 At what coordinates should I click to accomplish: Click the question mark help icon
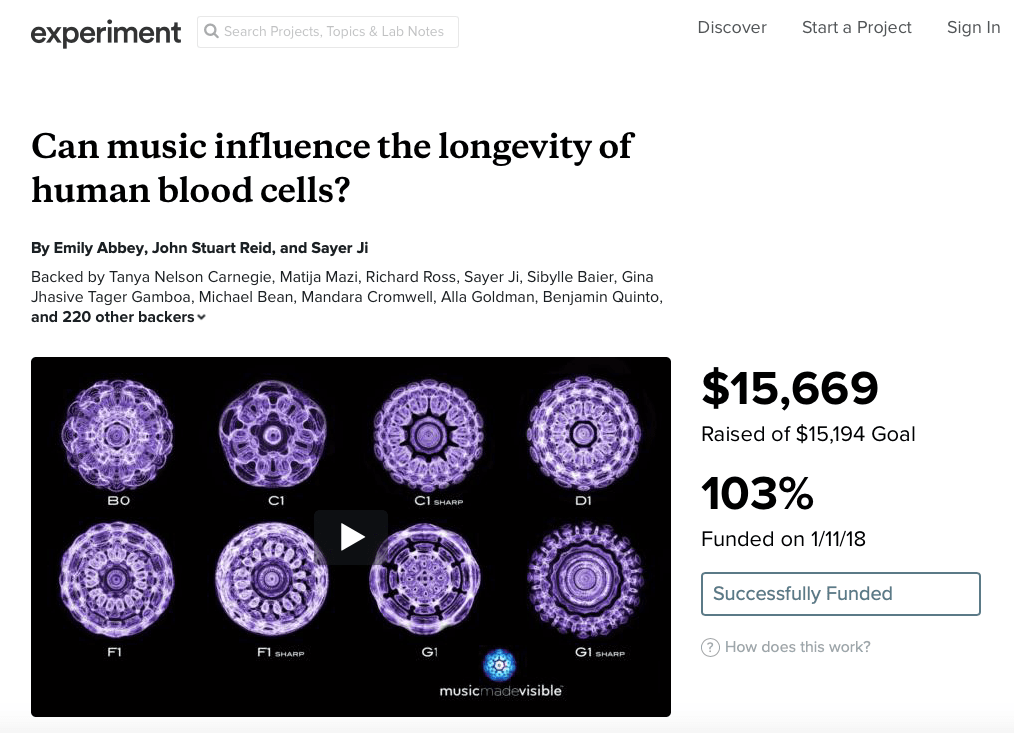710,647
